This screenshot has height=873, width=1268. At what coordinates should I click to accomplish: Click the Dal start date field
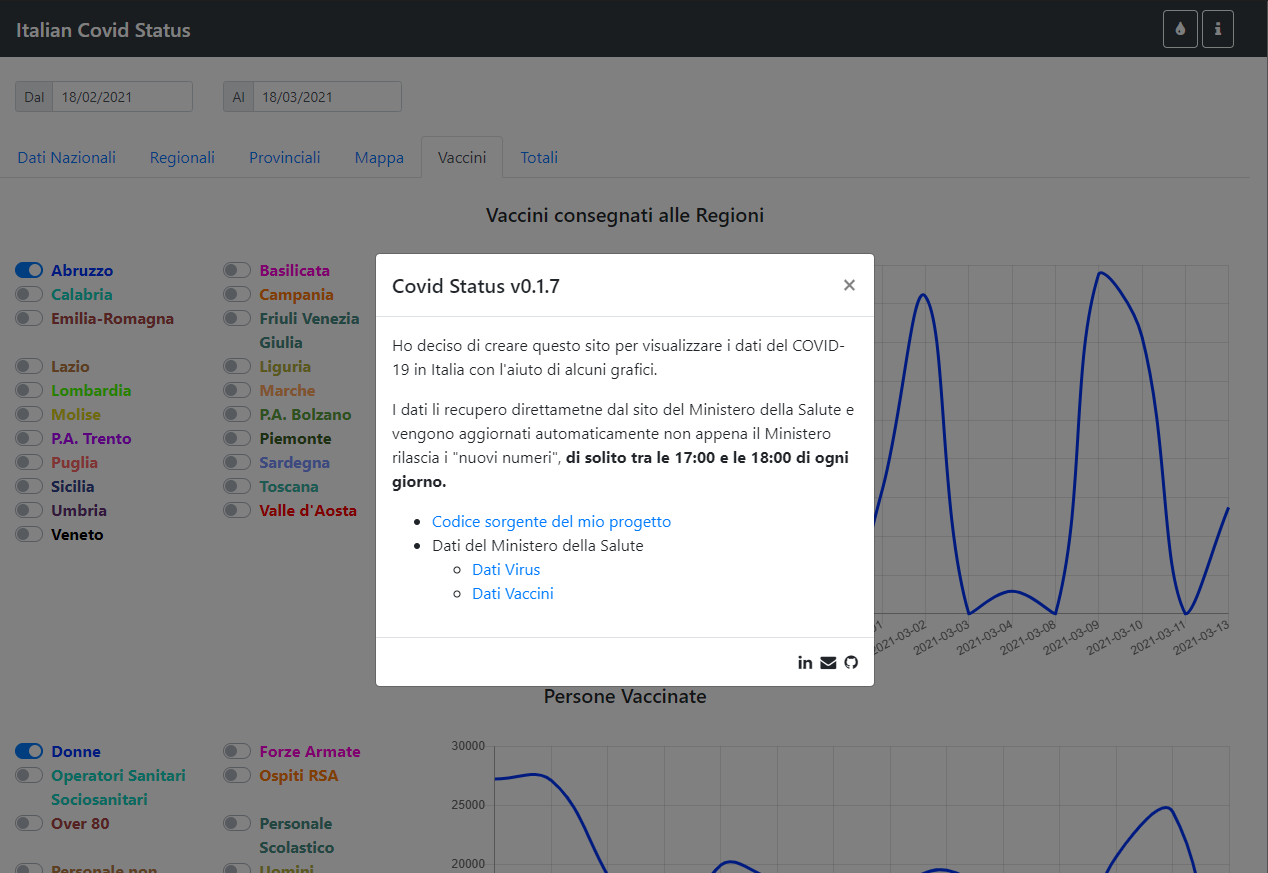pos(122,97)
